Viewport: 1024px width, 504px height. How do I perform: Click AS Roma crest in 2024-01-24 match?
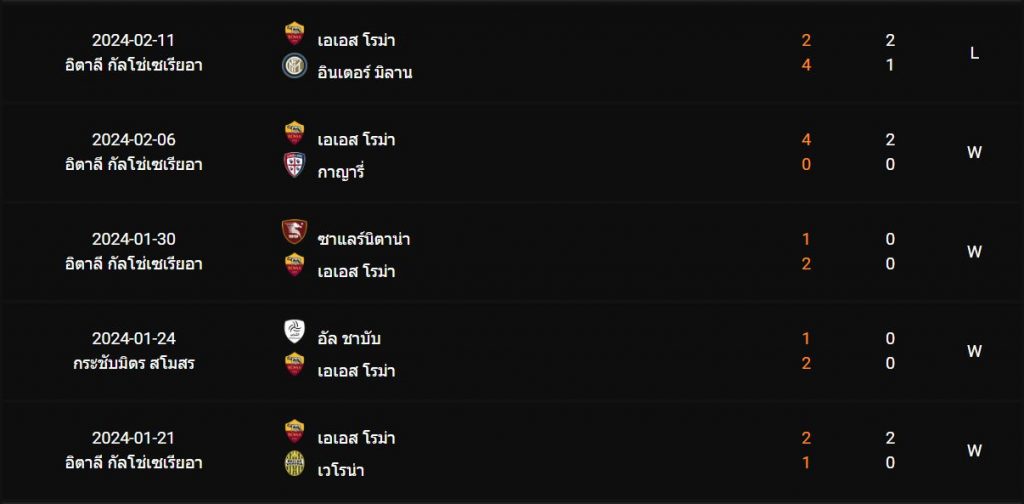295,364
